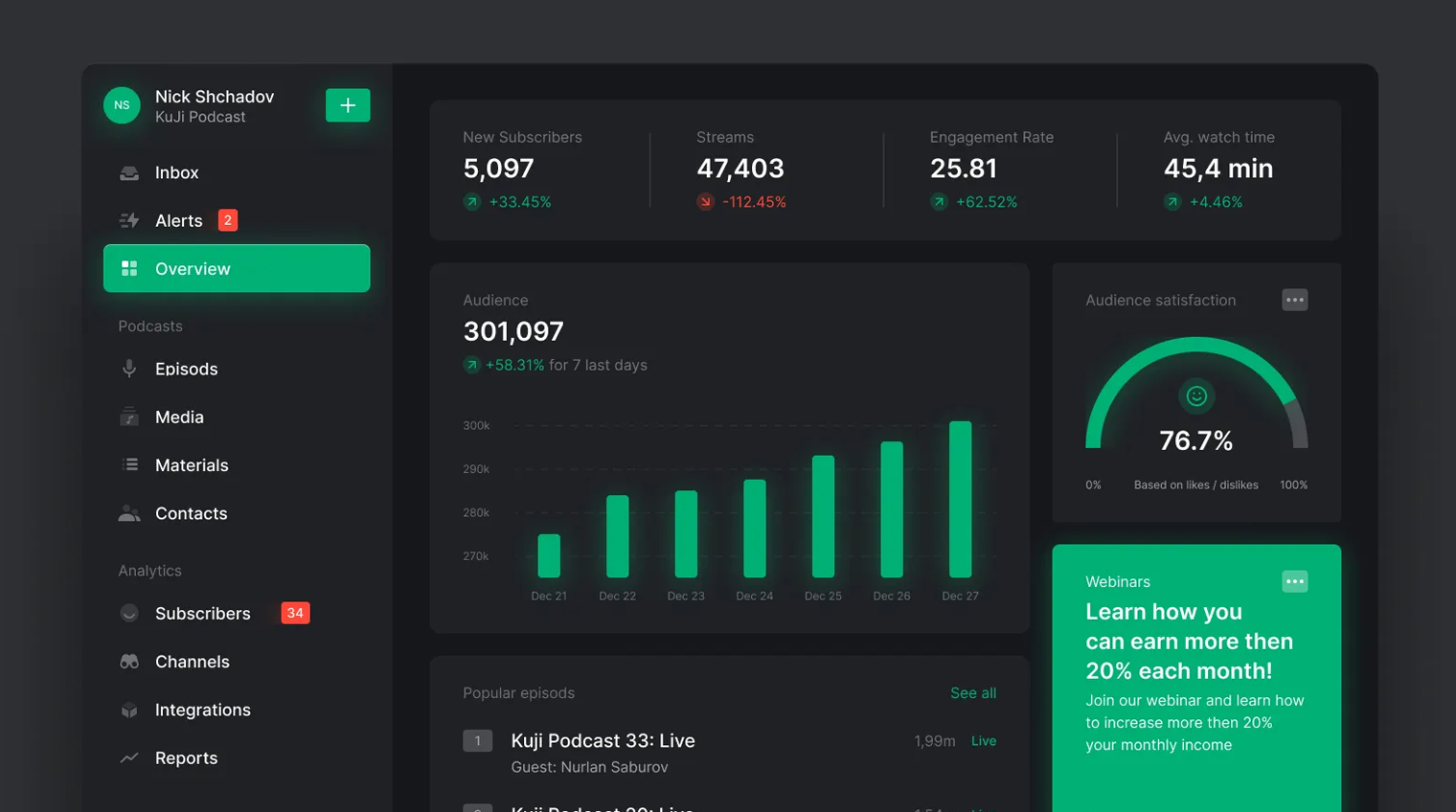1456x812 pixels.
Task: Click the 76.7% satisfaction value
Action: point(1196,440)
